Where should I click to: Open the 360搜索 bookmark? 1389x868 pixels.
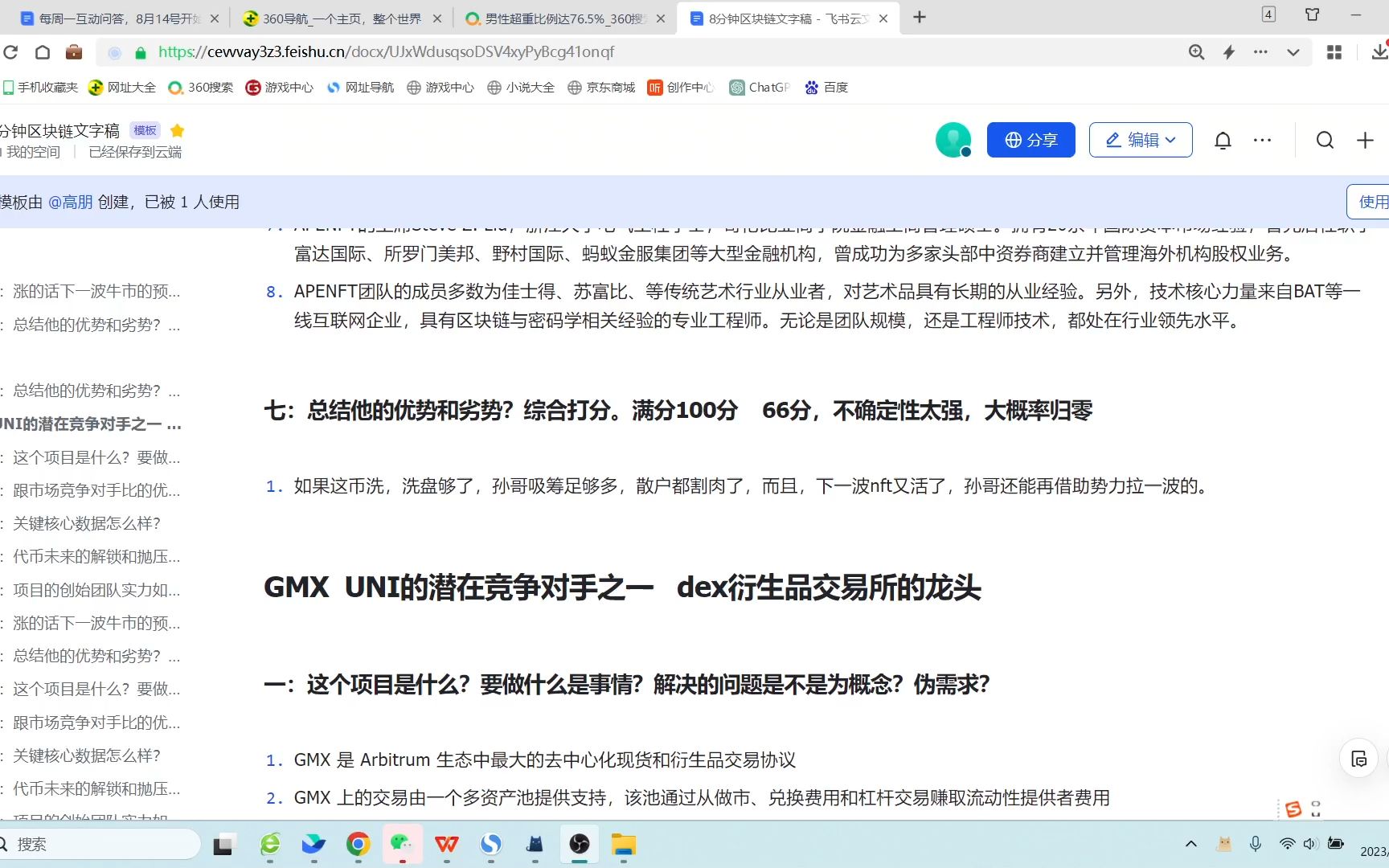(200, 87)
